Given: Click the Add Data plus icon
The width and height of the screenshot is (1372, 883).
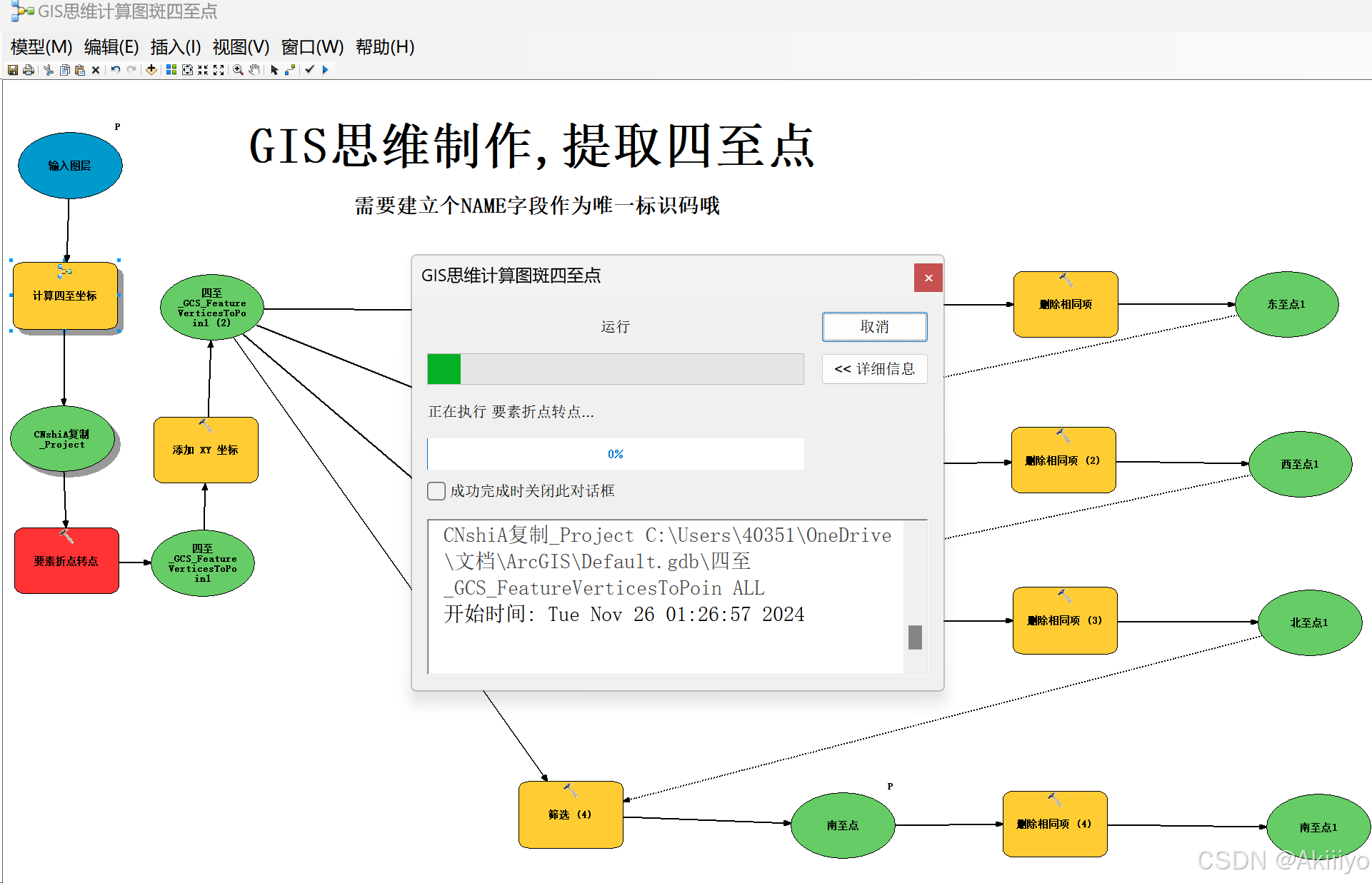Looking at the screenshot, I should tap(151, 70).
